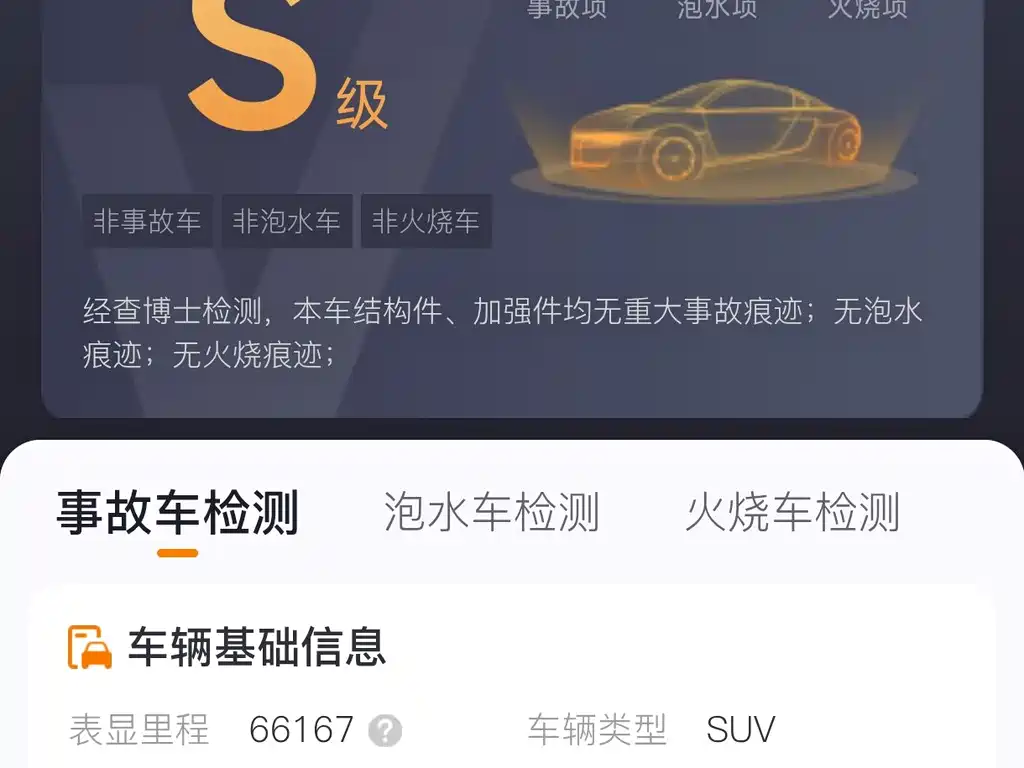
Task: Click the large orange S grade badge
Action: pyautogui.click(x=252, y=63)
